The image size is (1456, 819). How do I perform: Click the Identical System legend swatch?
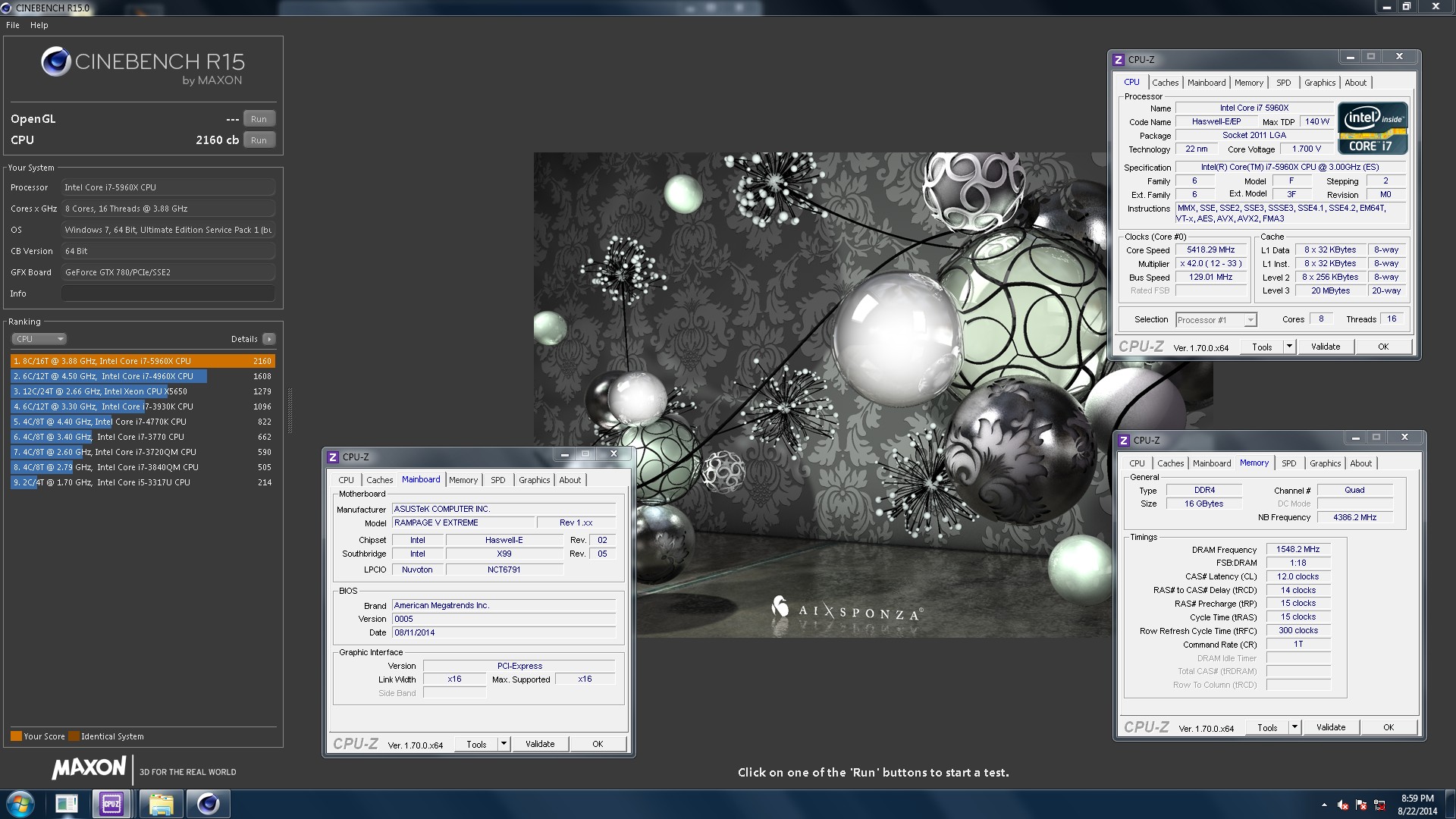(x=74, y=736)
